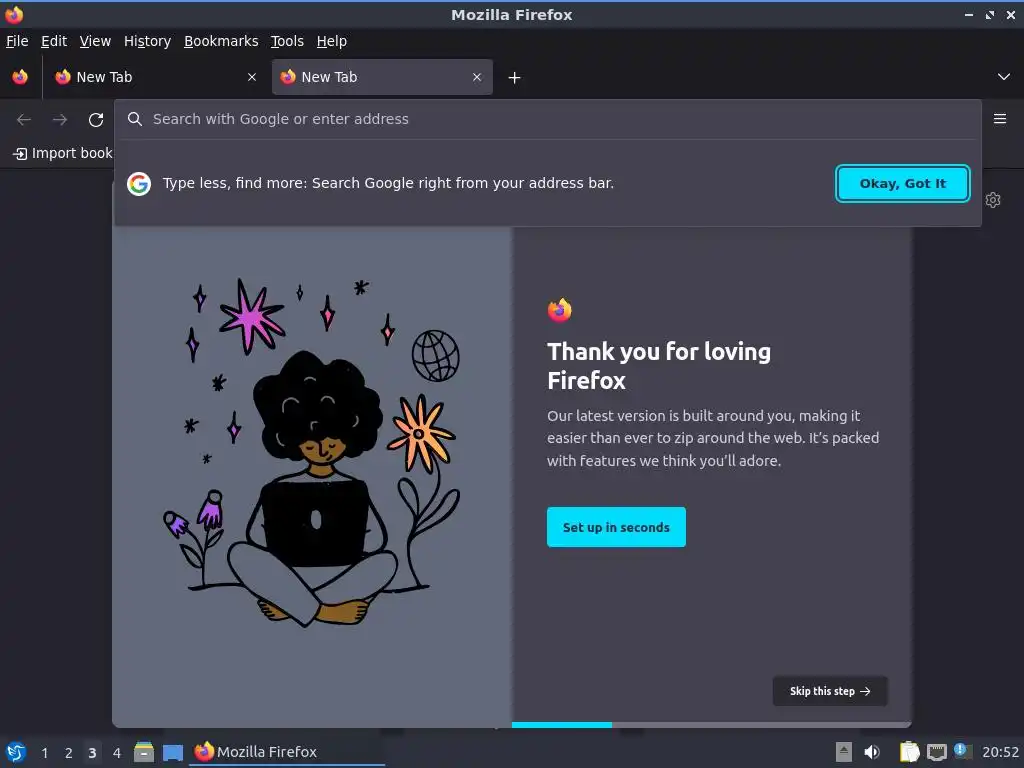
Task: Switch to the first New Tab
Action: (x=157, y=77)
